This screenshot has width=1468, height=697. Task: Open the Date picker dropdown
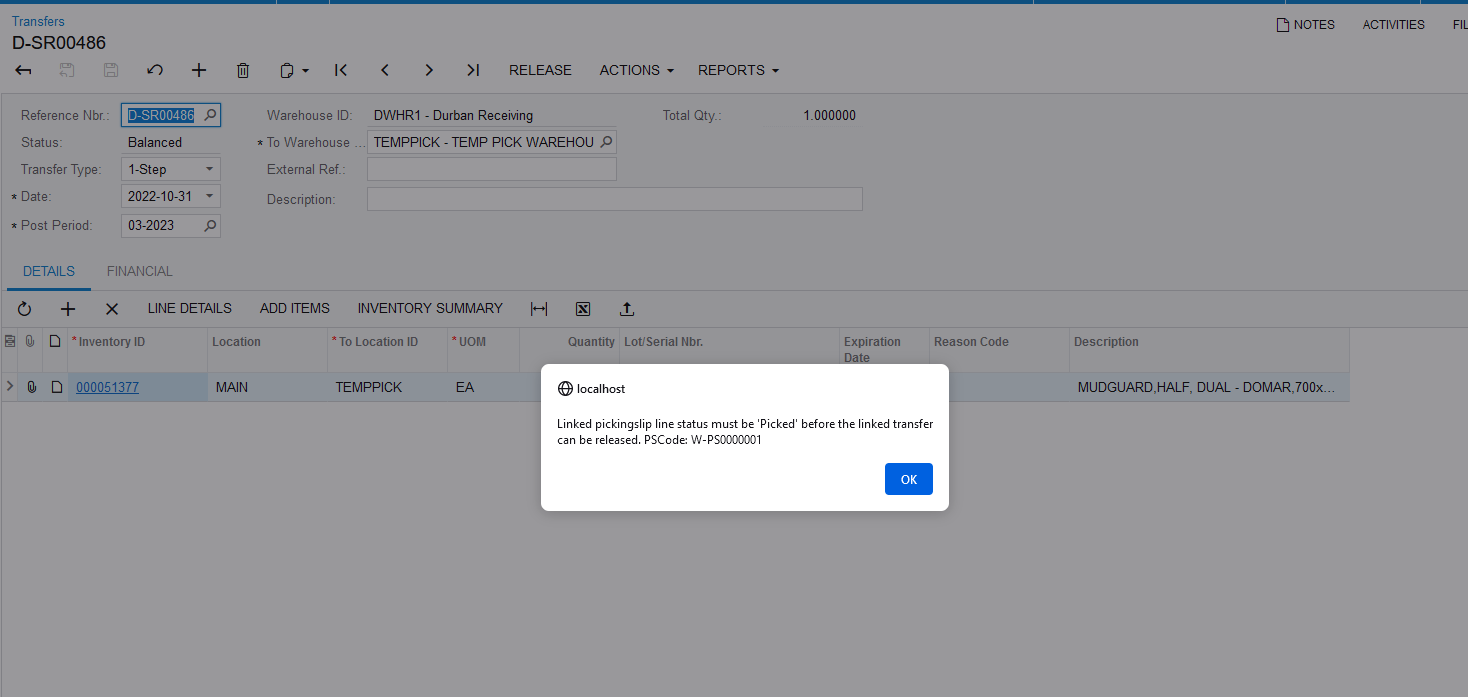pyautogui.click(x=209, y=197)
